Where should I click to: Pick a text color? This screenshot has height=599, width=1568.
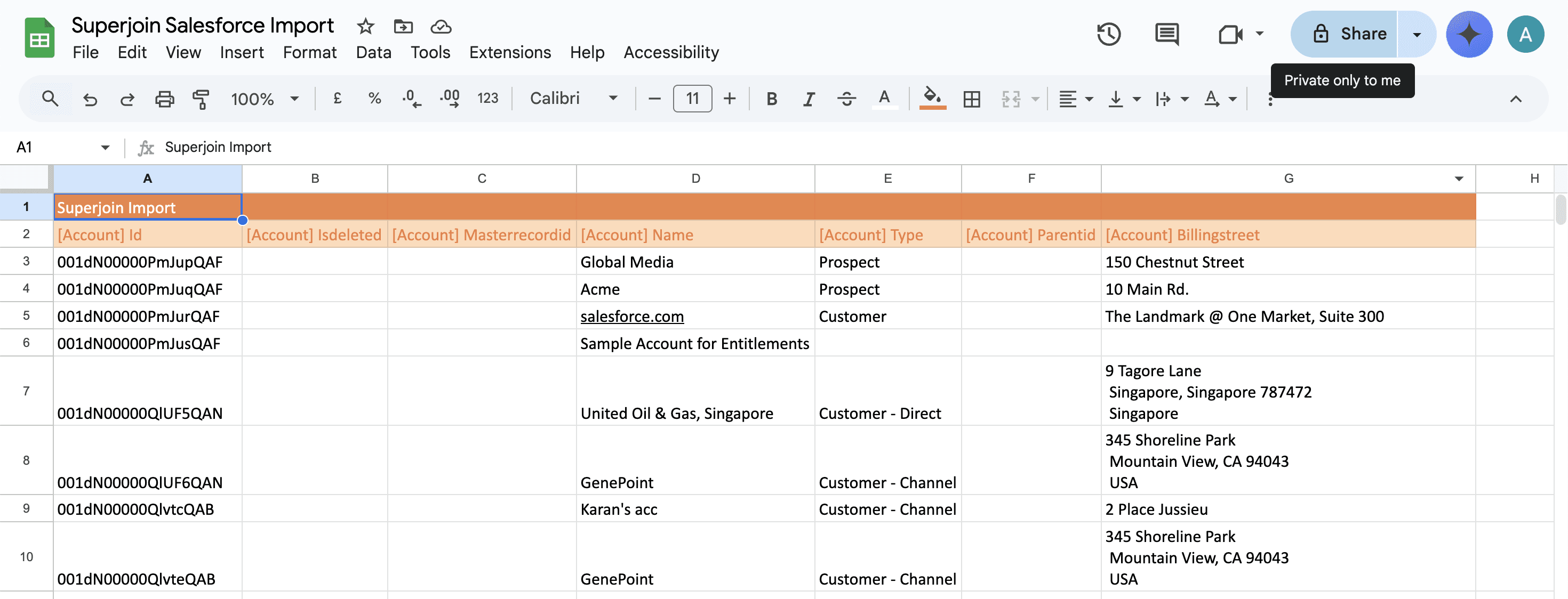[884, 99]
